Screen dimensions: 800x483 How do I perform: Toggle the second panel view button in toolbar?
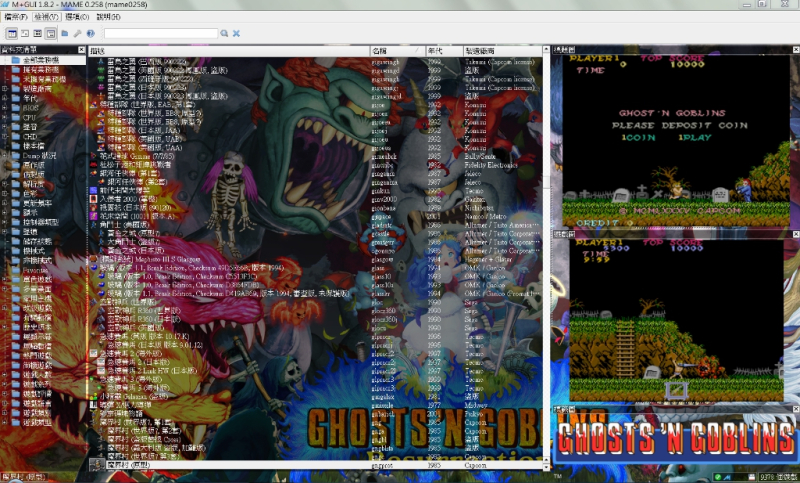tap(24, 34)
